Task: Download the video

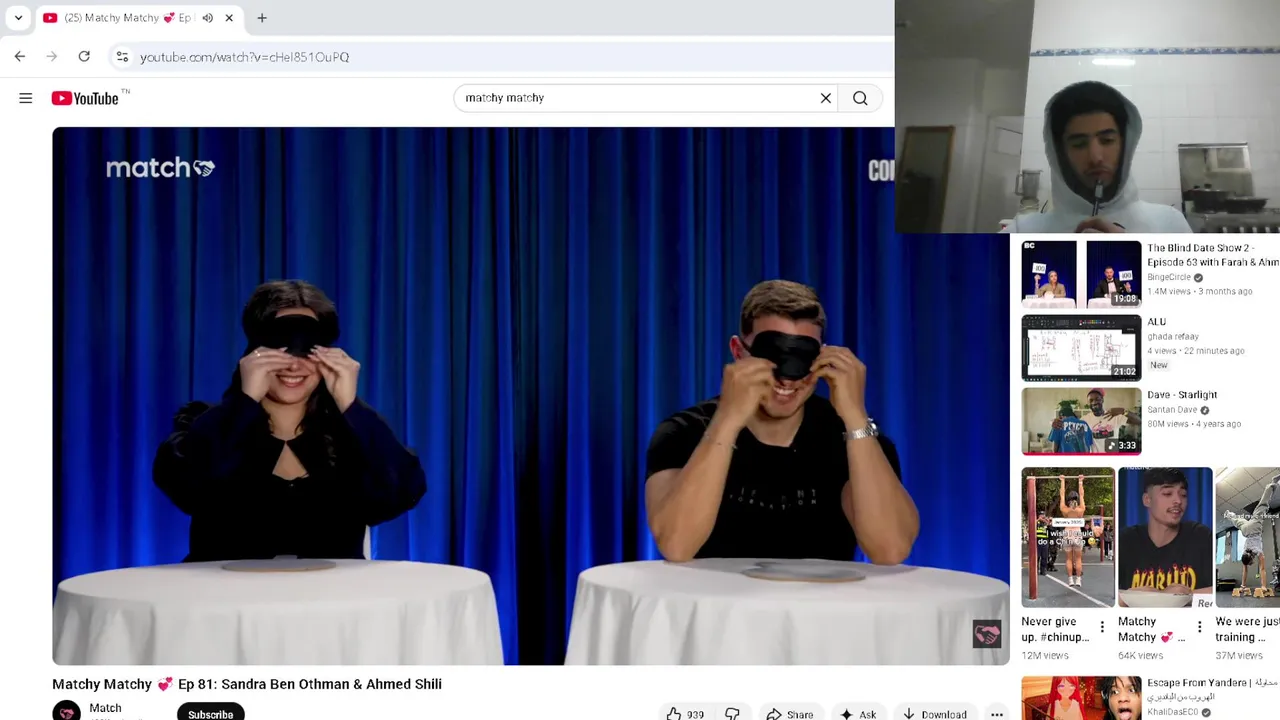Action: pyautogui.click(x=934, y=714)
